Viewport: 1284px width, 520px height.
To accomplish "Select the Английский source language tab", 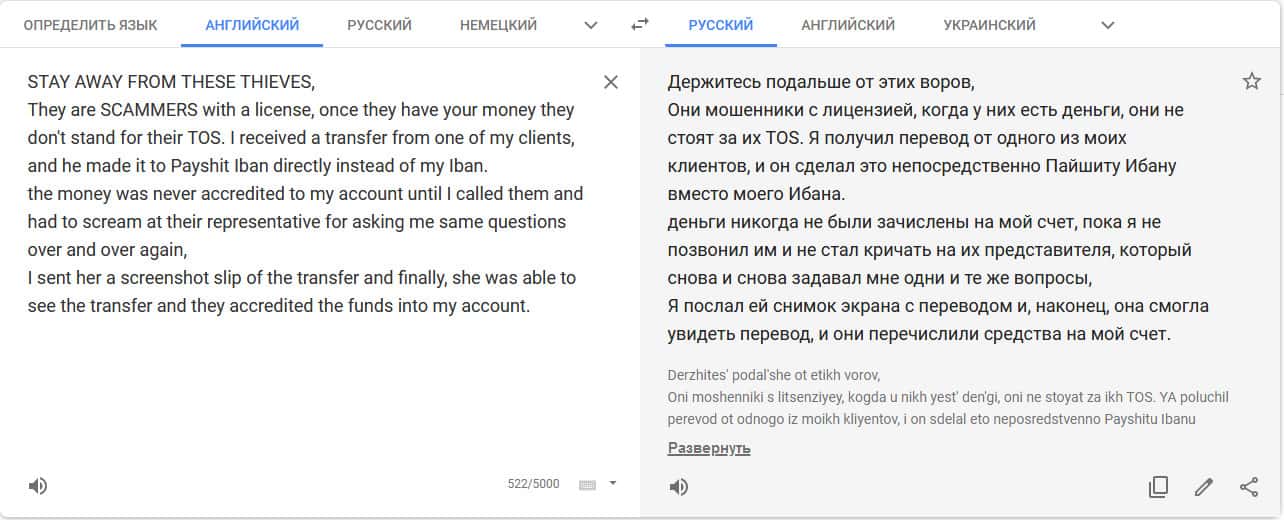I will click(252, 25).
